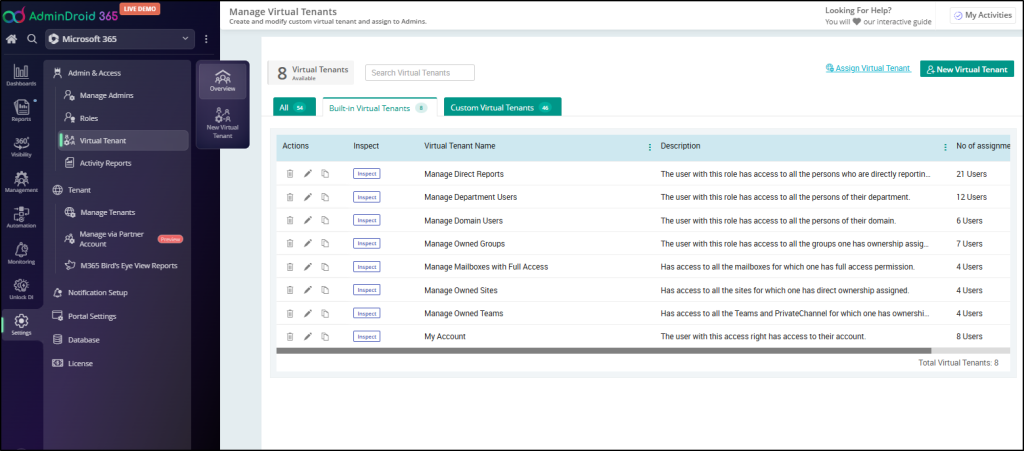1024x451 pixels.
Task: Open the three-dot menu beside Microsoft 365
Action: tap(206, 39)
